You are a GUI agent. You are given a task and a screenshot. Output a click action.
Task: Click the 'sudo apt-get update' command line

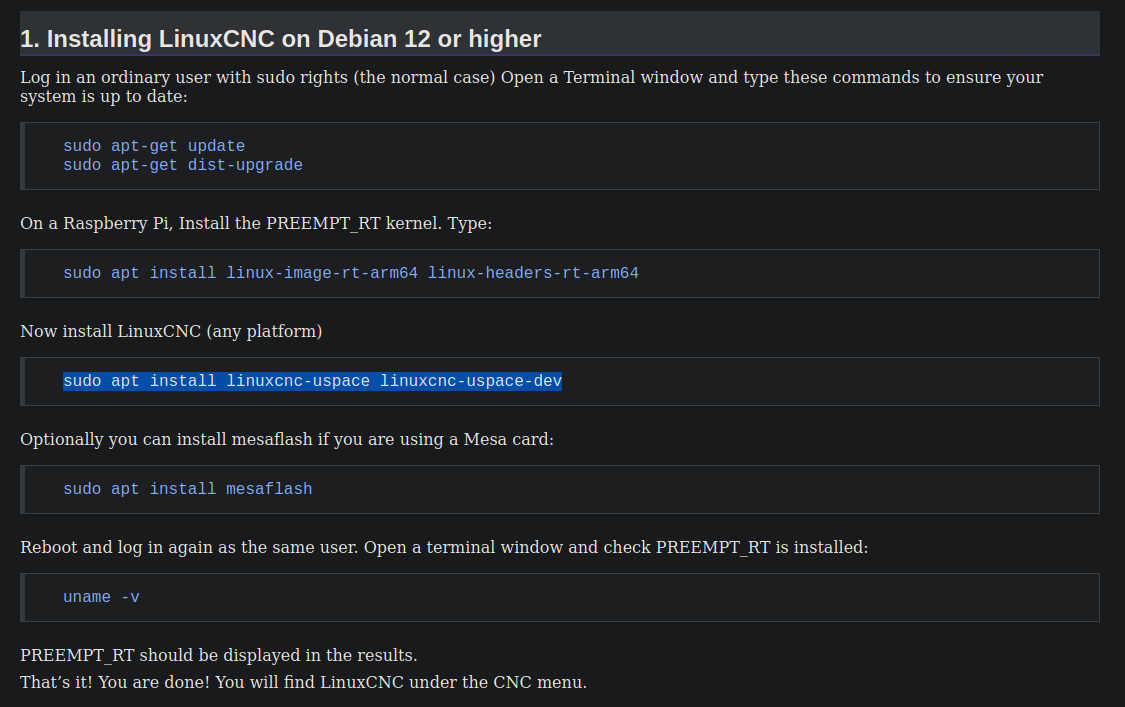click(x=154, y=146)
